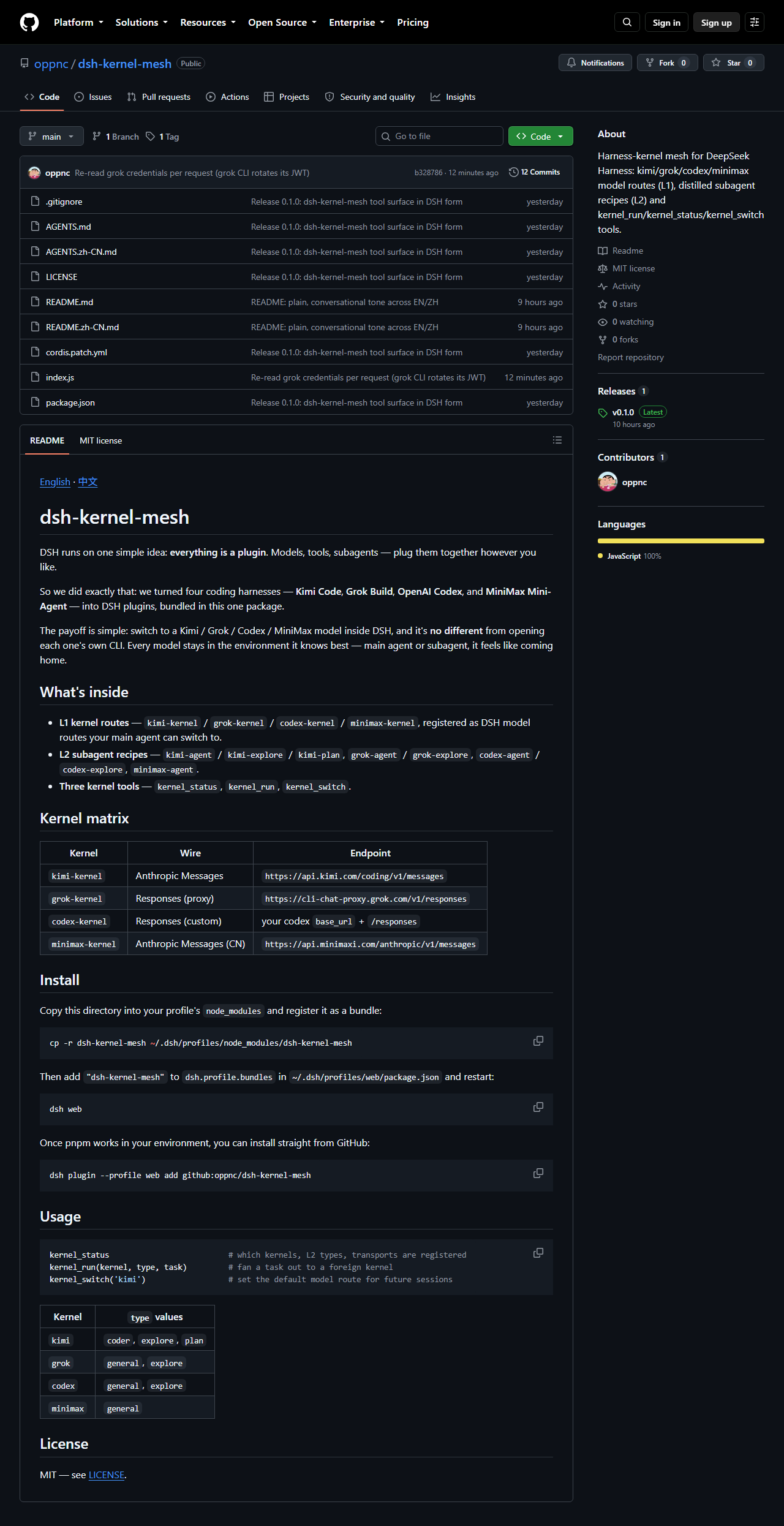Click the Sign up button
The width and height of the screenshot is (784, 1526).
point(717,22)
